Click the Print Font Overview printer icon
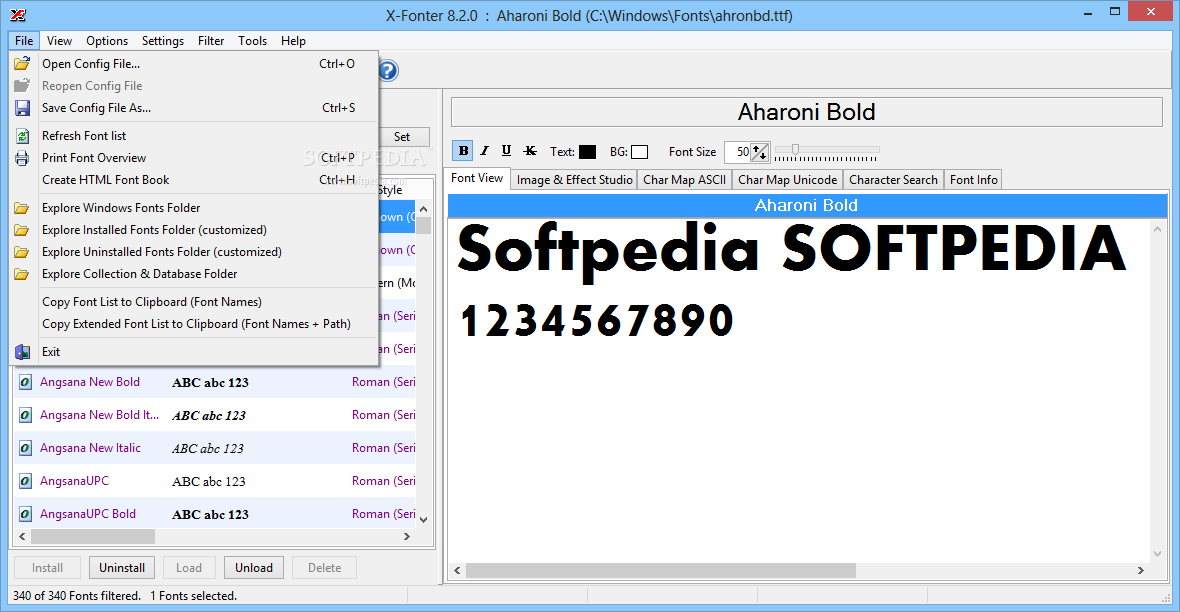 (x=22, y=158)
